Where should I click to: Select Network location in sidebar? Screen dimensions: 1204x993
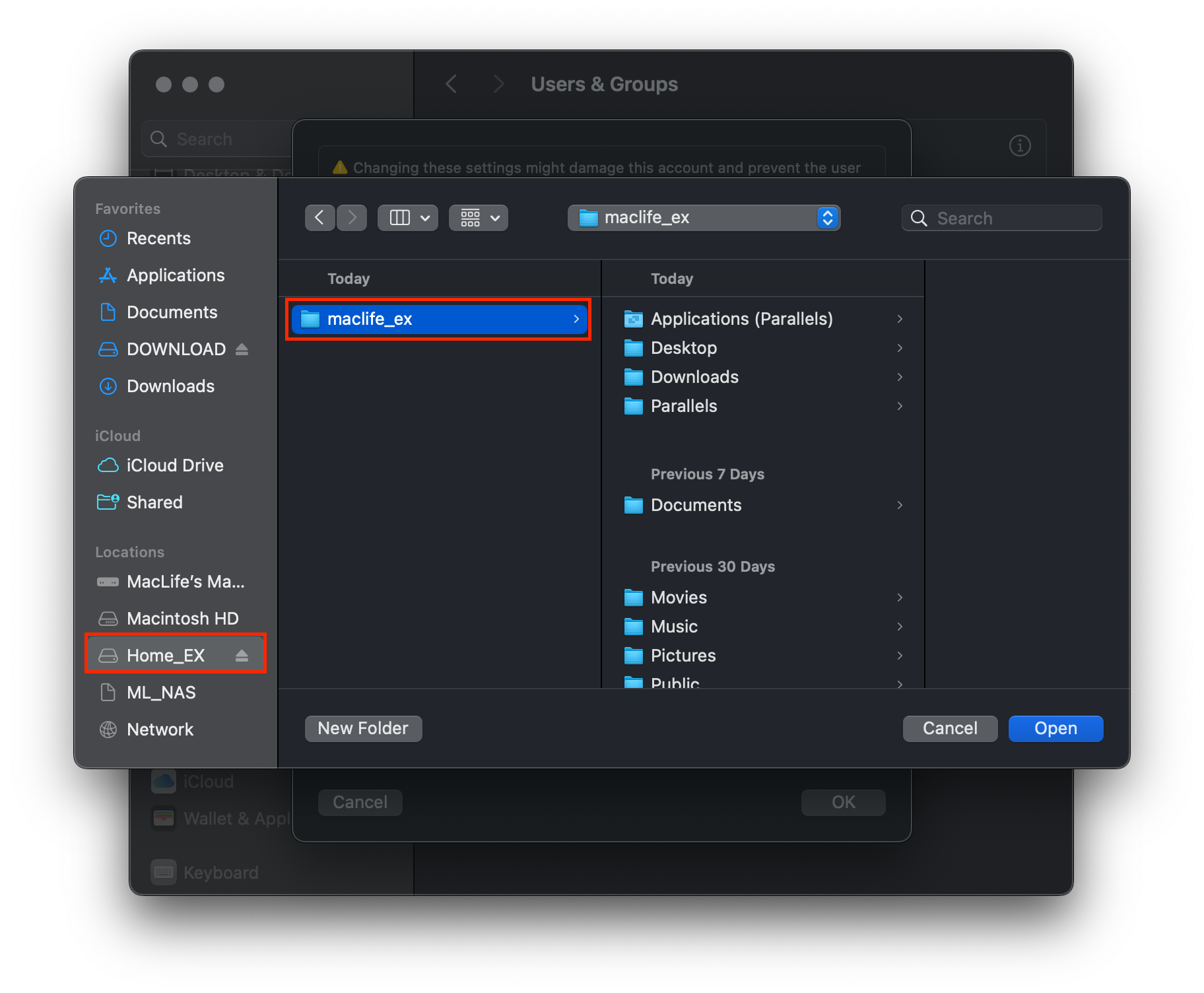click(160, 730)
